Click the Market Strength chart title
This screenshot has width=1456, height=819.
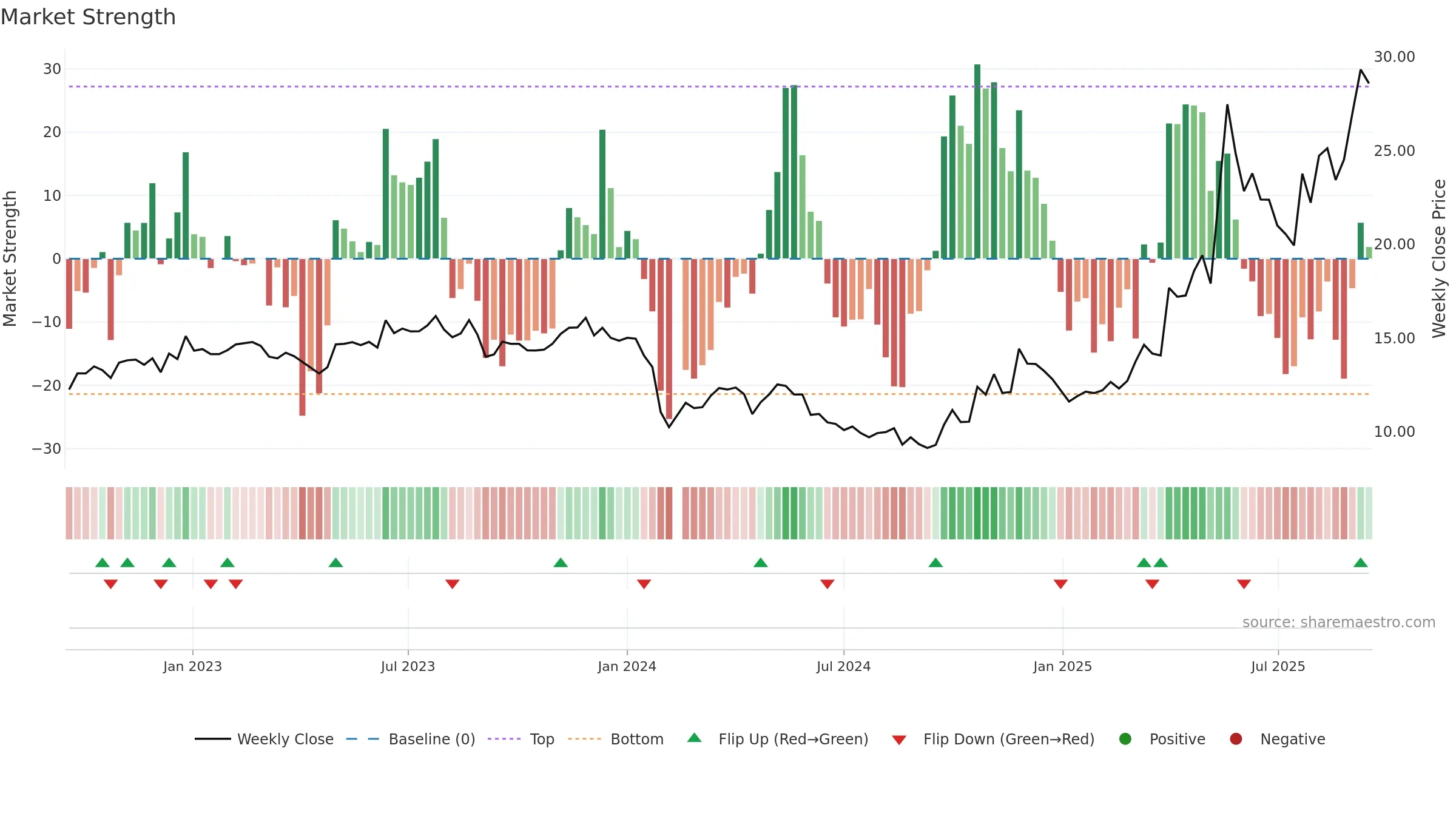pyautogui.click(x=89, y=17)
